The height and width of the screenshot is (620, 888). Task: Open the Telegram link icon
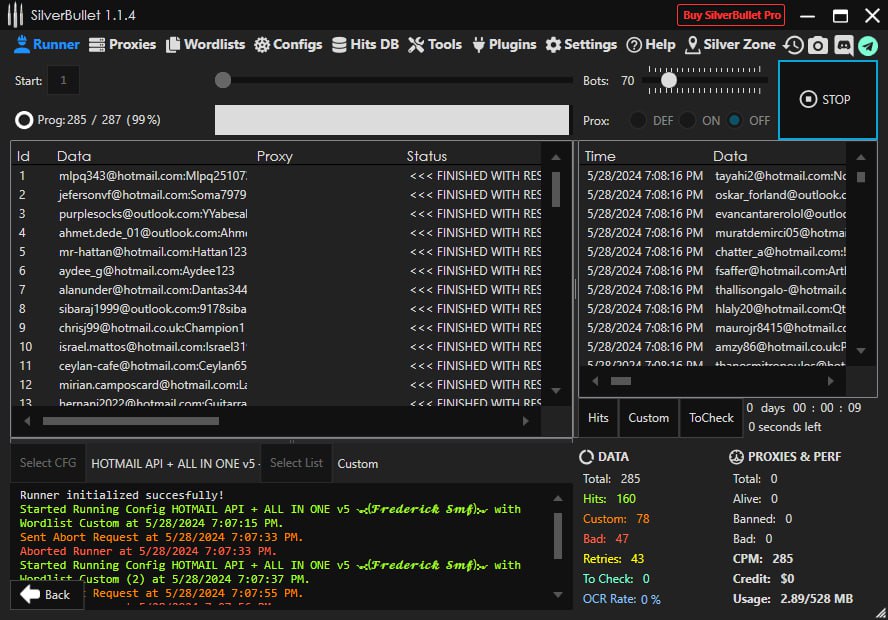coord(867,45)
